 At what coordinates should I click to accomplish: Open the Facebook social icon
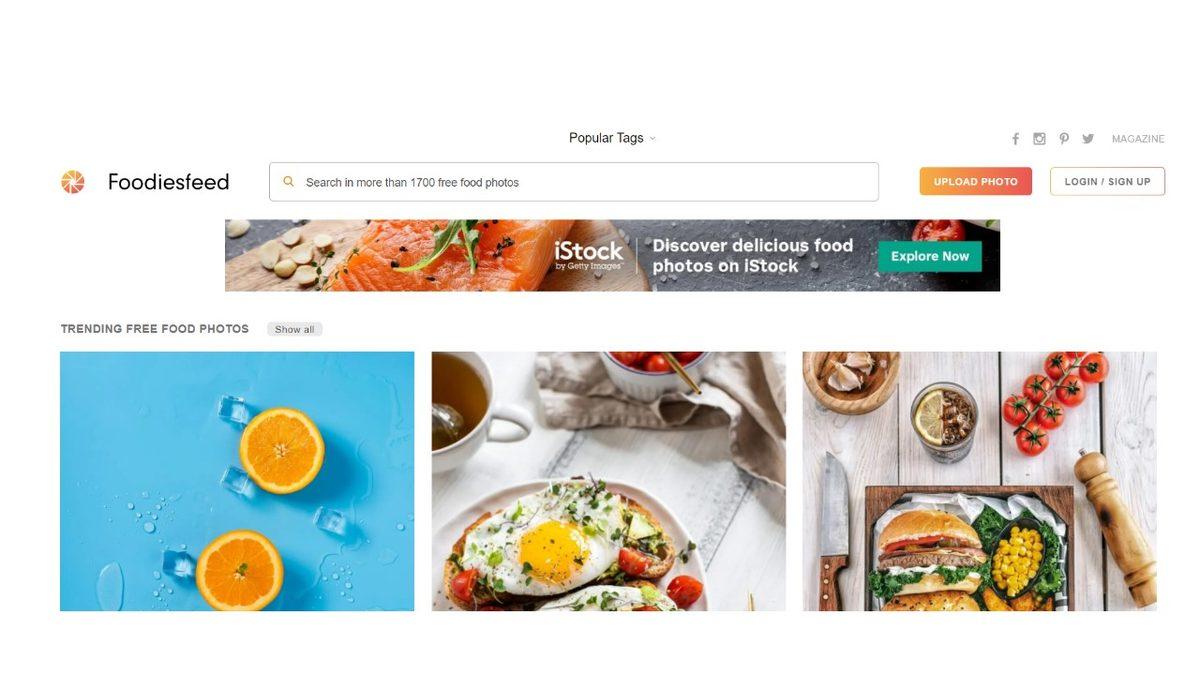pos(1016,139)
